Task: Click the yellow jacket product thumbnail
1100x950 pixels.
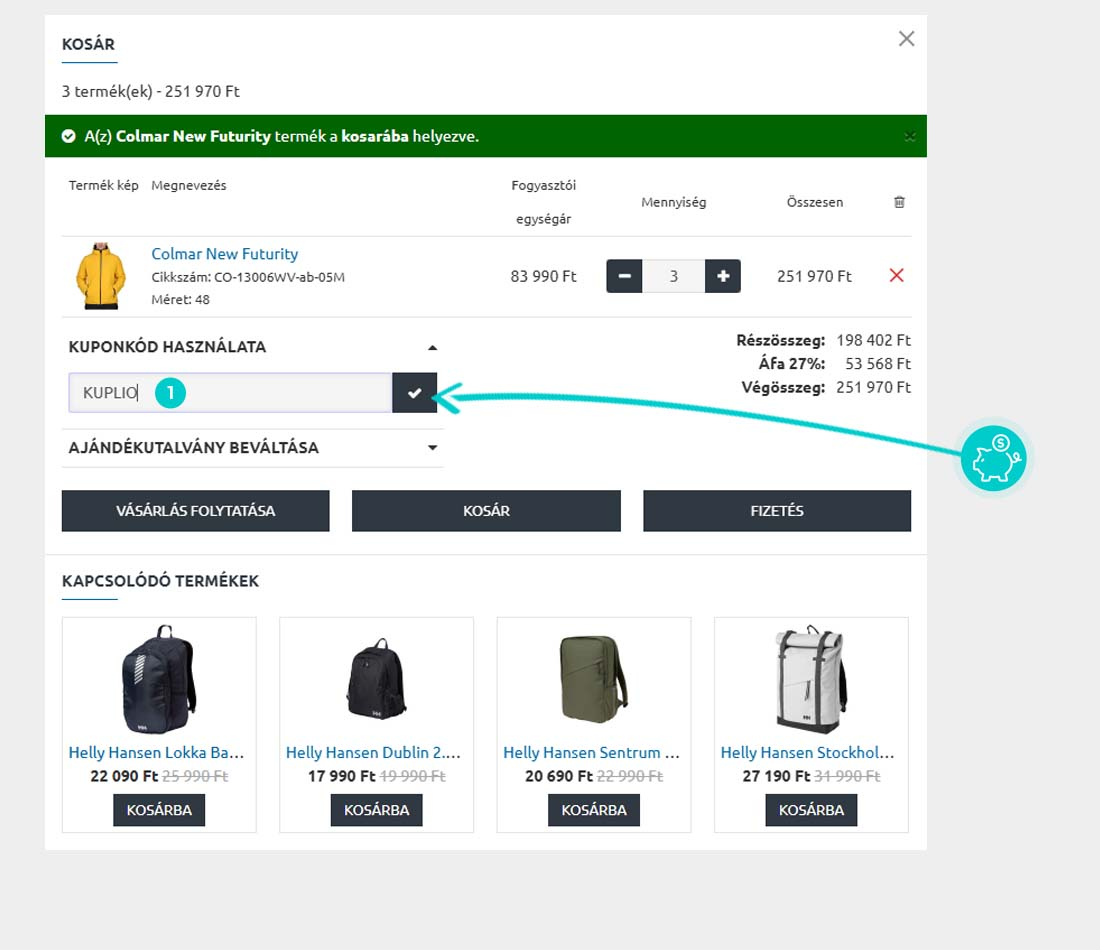Action: click(100, 277)
